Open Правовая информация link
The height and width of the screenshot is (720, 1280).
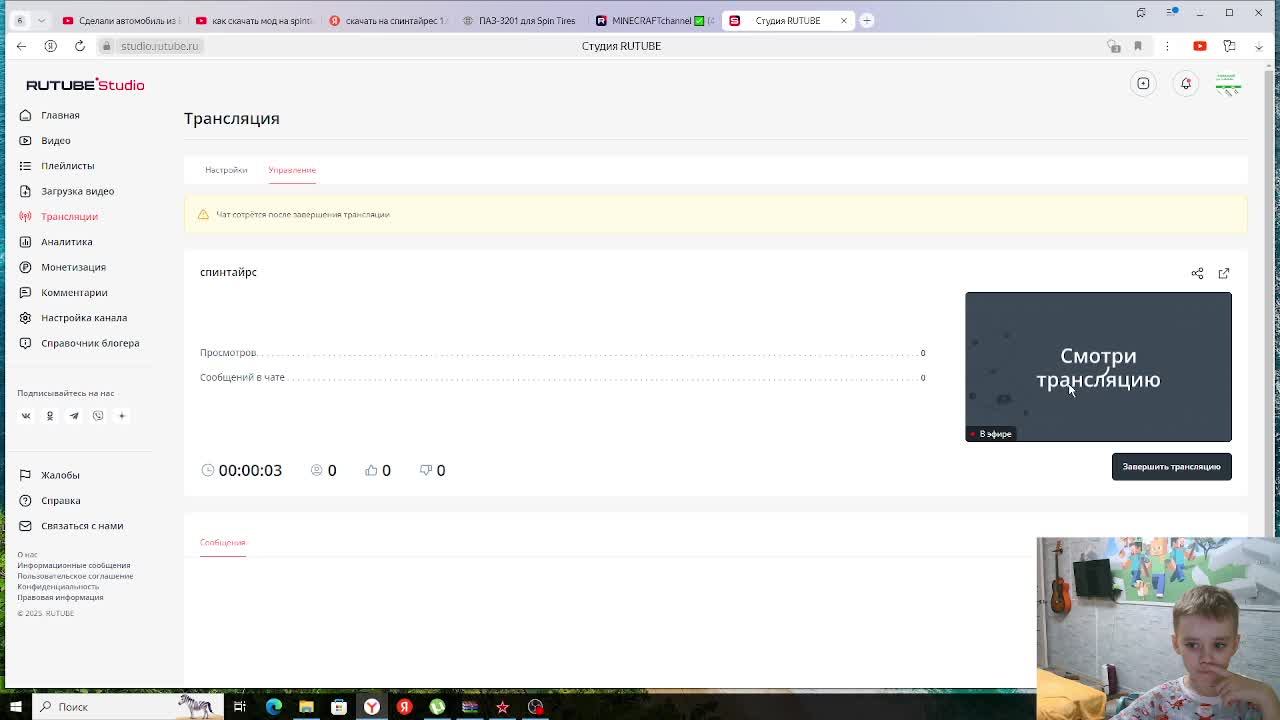tap(60, 598)
